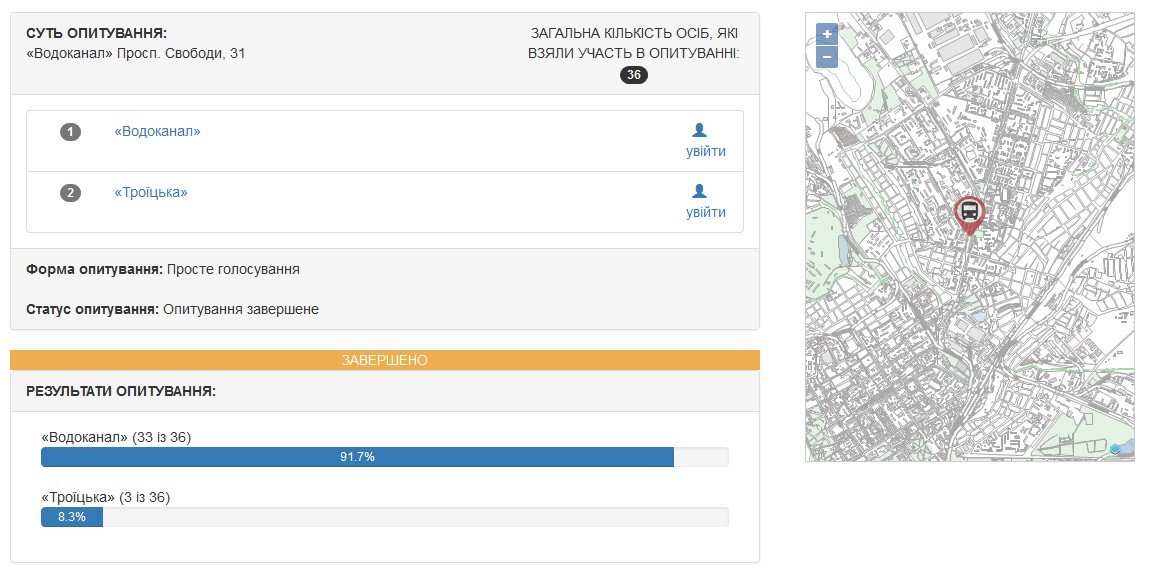
Task: Click the orange ЗАВЕРШЕНО status banner
Action: (x=385, y=360)
